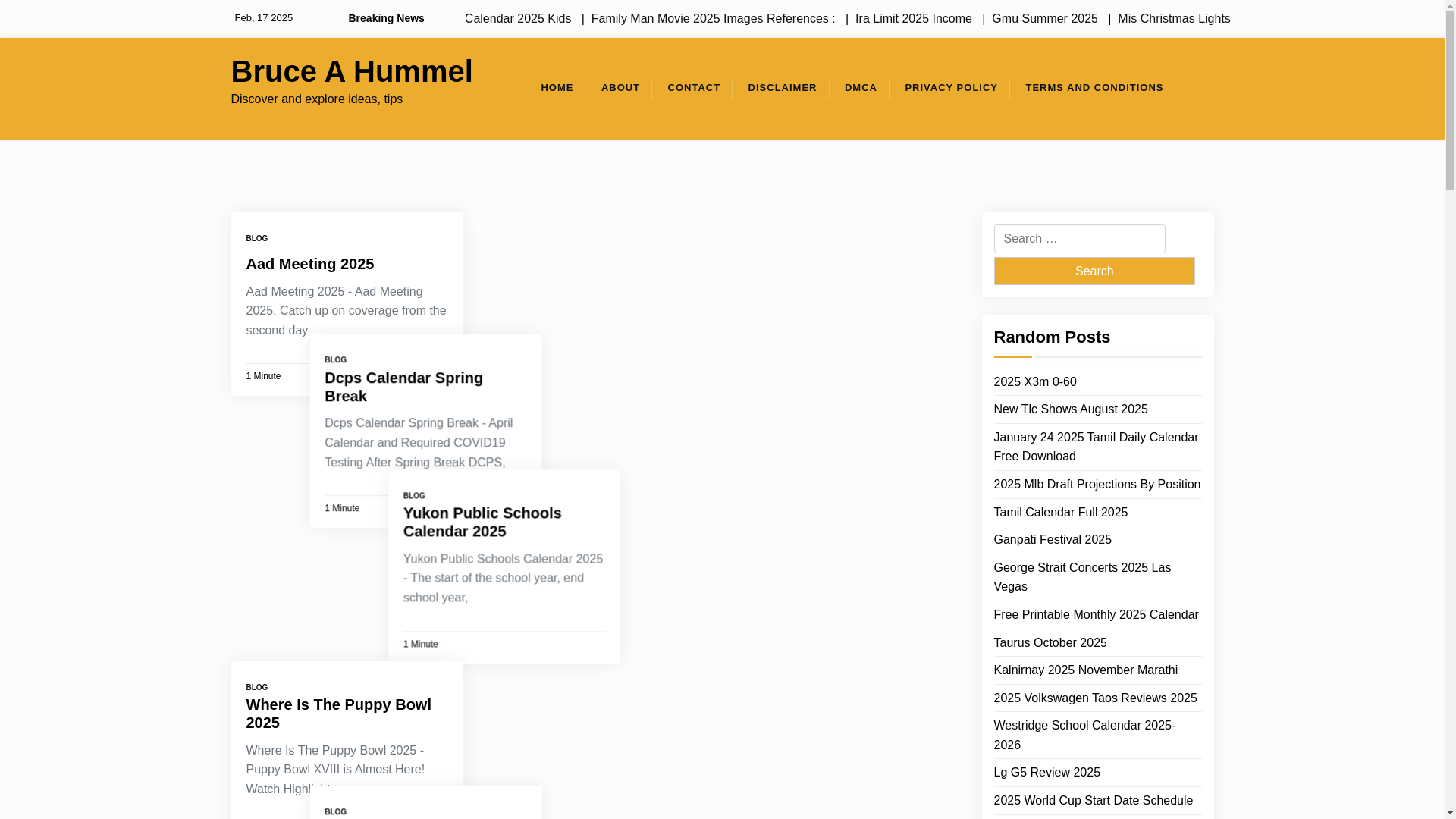Screen dimensions: 1456x819
Task: Open the Aad Meeting 2025 post
Action: [x=309, y=264]
